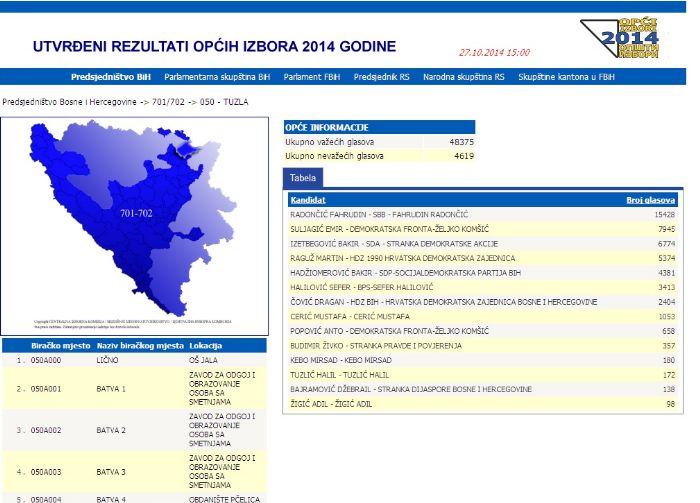Viewport: 700px width, 503px height.
Task: Select row Budimir Živko - Stranka pravde
Action: pyautogui.click(x=483, y=345)
